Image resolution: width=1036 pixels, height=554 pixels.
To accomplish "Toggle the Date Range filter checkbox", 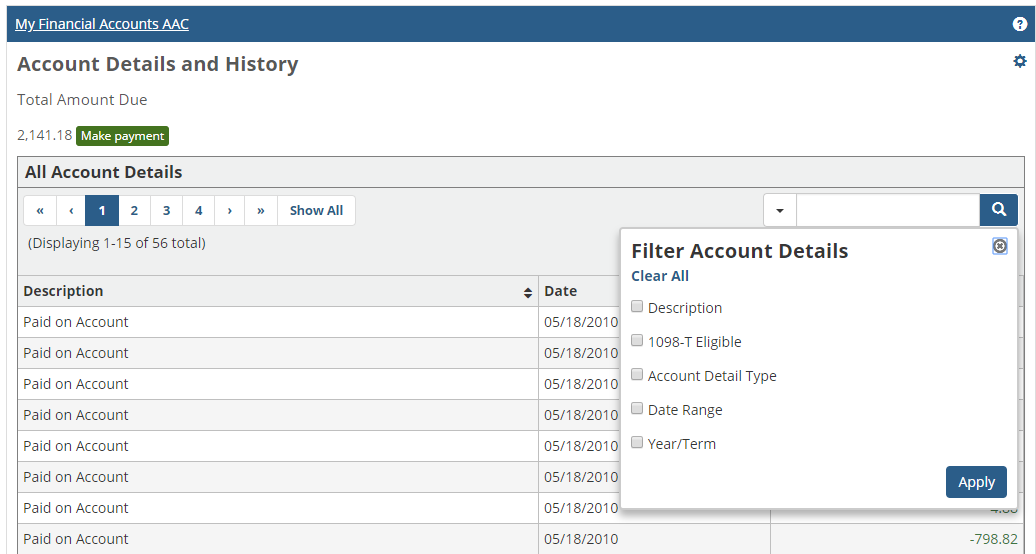I will (x=637, y=409).
